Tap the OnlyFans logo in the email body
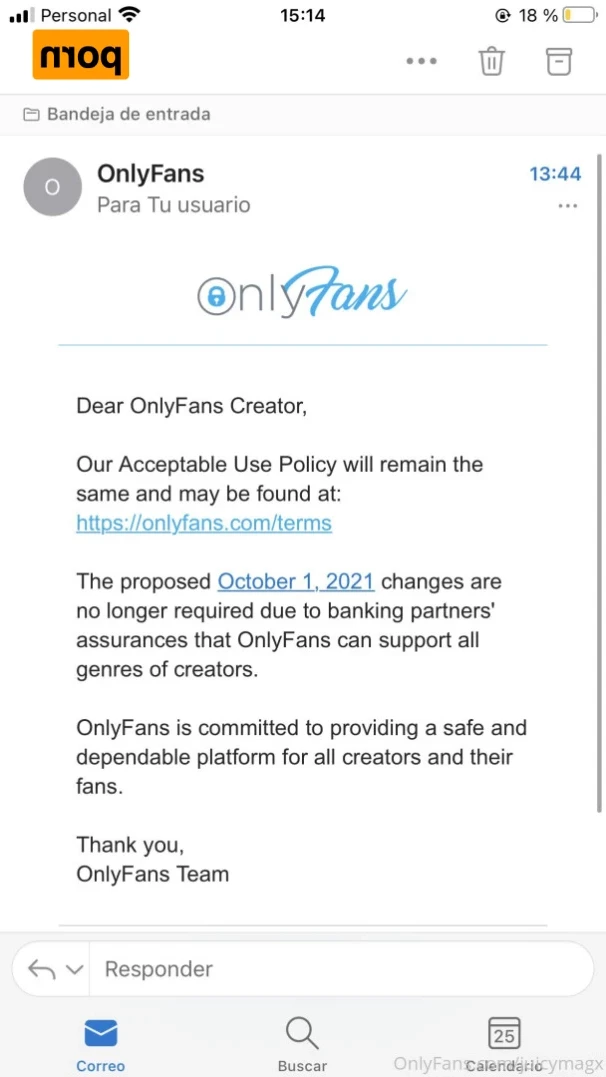 click(x=302, y=292)
